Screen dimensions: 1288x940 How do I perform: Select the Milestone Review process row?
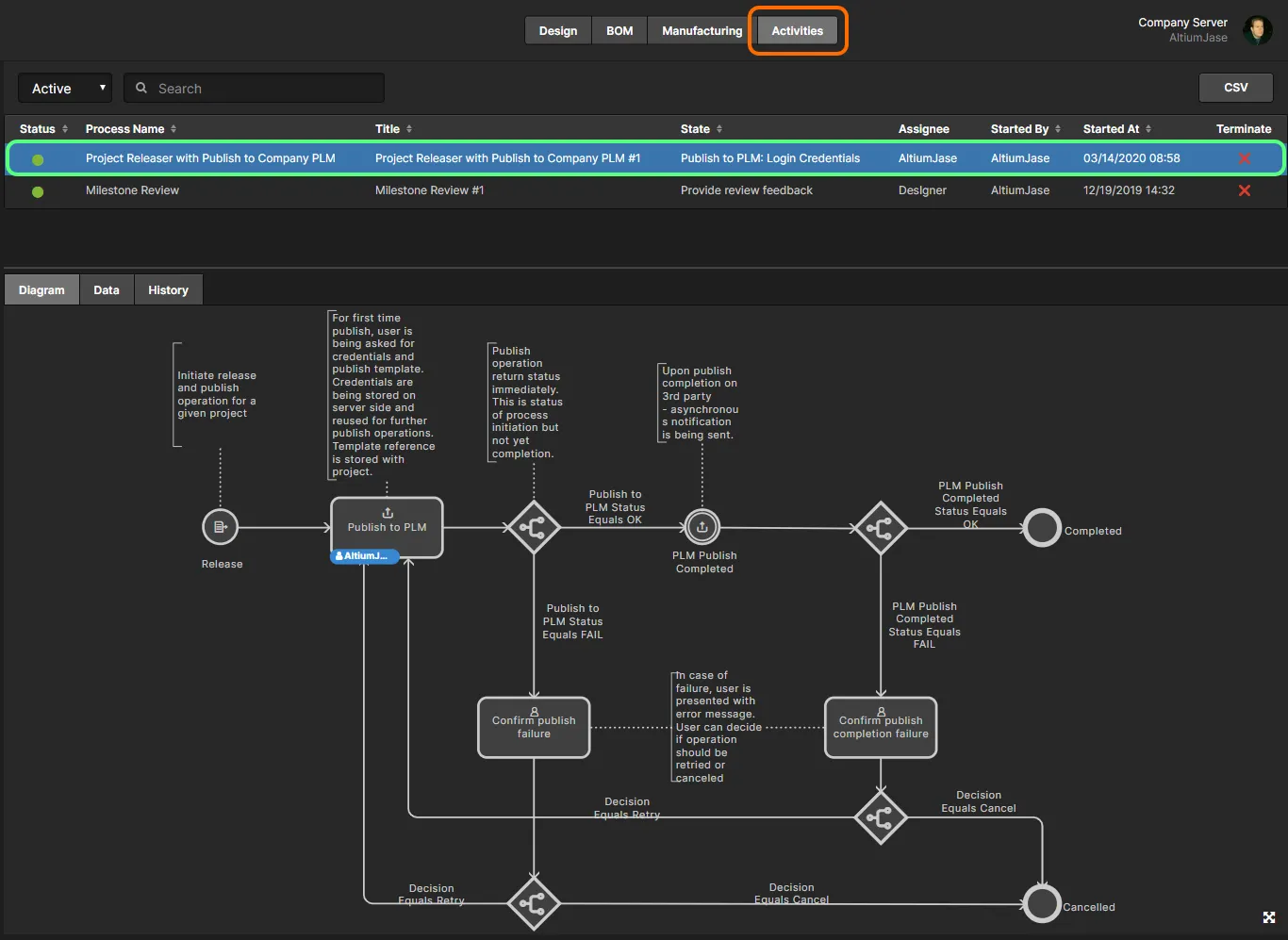click(644, 190)
